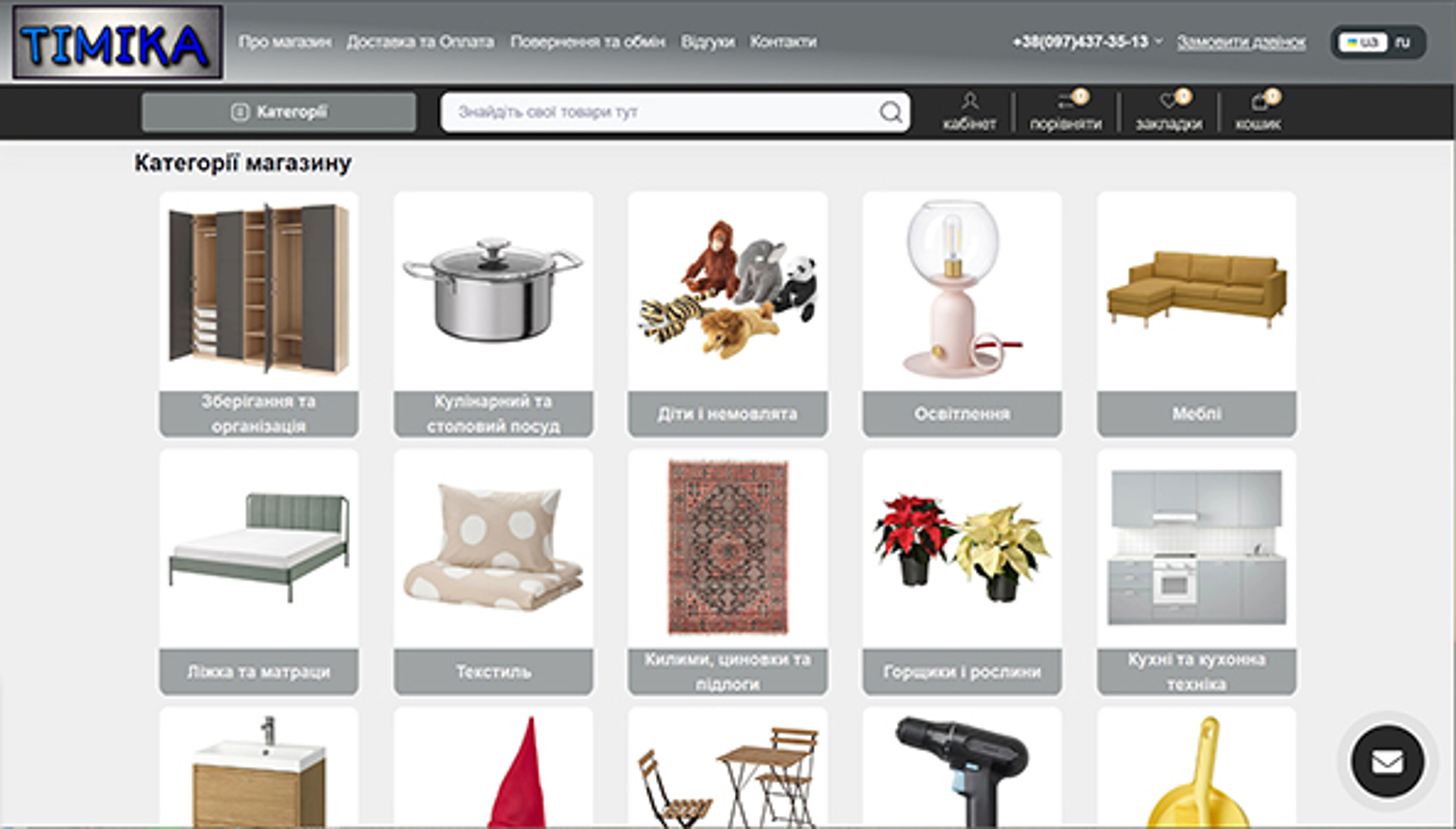The height and width of the screenshot is (829, 1456).
Task: Click the TIMIKA logo
Action: coord(118,42)
